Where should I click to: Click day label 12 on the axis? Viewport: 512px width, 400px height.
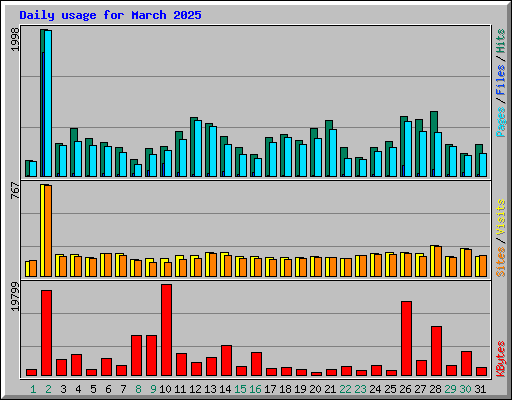pos(195,389)
